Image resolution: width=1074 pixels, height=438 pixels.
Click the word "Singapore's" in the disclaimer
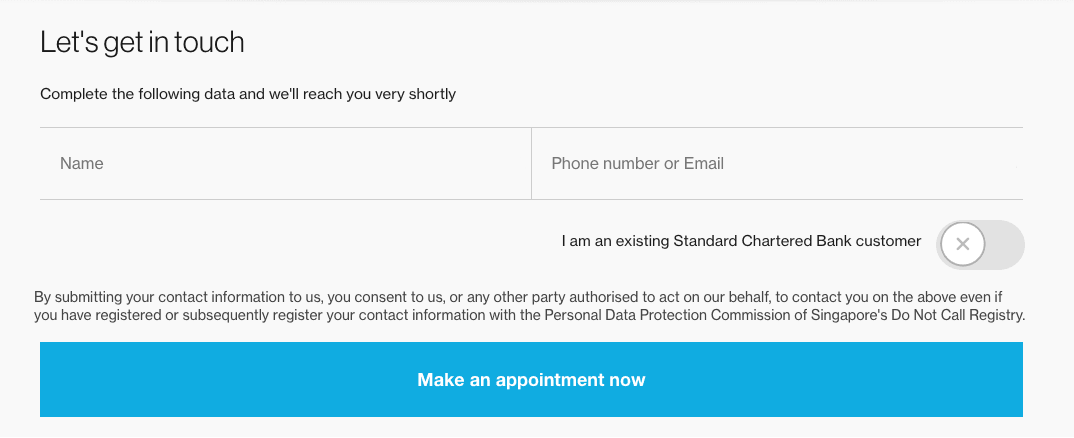tap(845, 315)
